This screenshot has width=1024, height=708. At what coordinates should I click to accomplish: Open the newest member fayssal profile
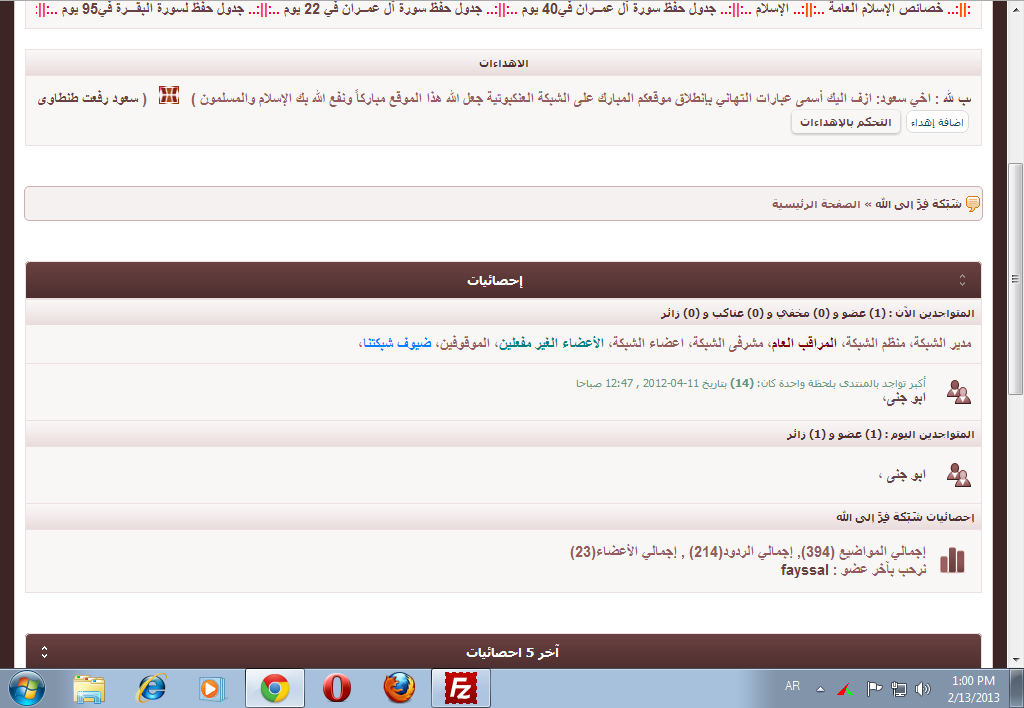point(805,570)
